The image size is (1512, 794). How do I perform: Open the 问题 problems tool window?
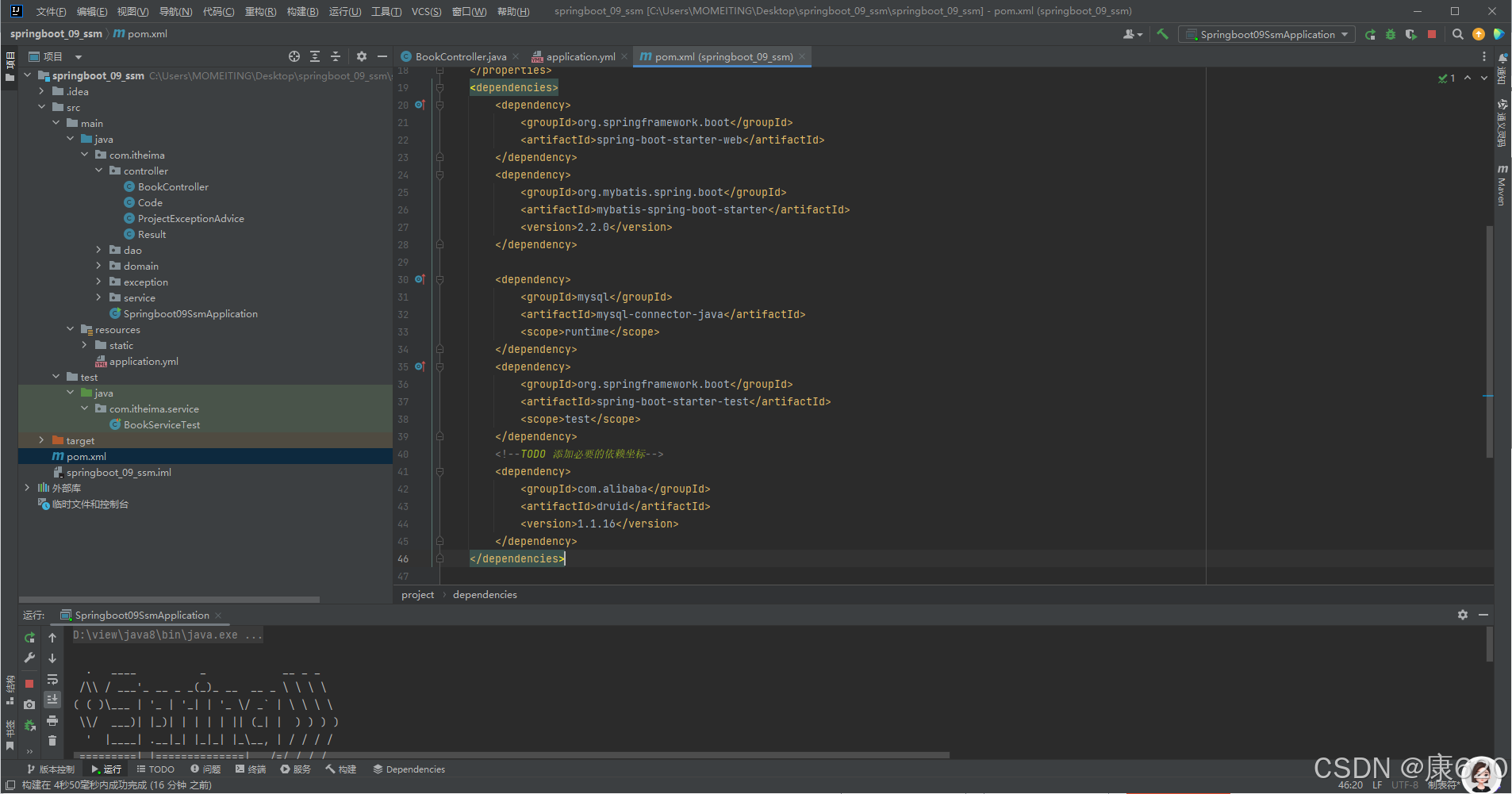tap(205, 769)
